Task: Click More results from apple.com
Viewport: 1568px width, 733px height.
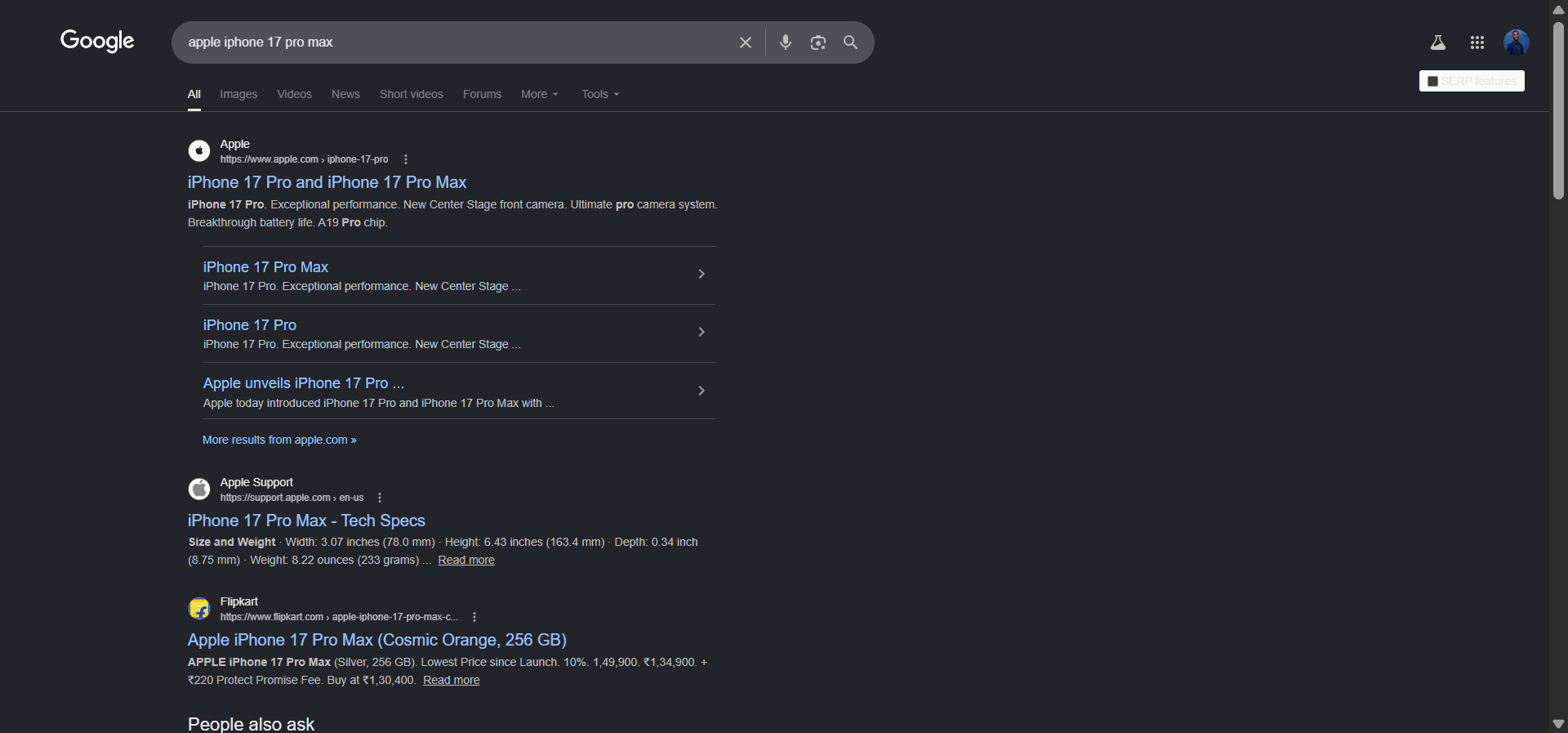Action: pos(279,440)
